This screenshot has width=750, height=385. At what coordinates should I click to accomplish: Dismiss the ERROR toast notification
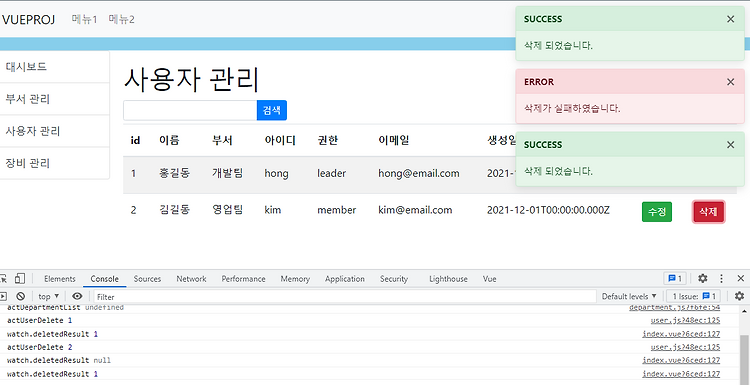pyautogui.click(x=730, y=82)
